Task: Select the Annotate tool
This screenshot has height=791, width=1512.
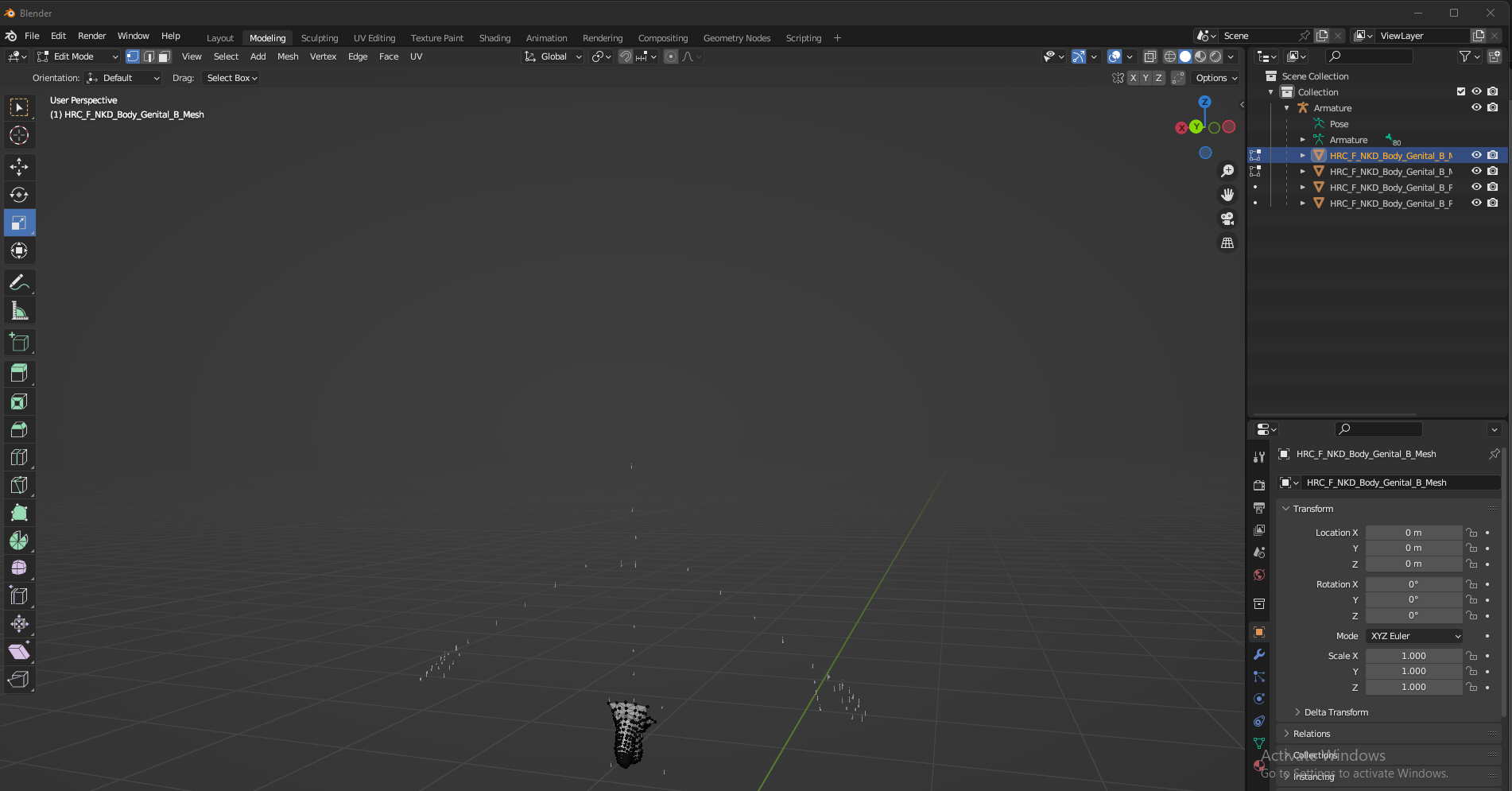Action: [x=19, y=283]
